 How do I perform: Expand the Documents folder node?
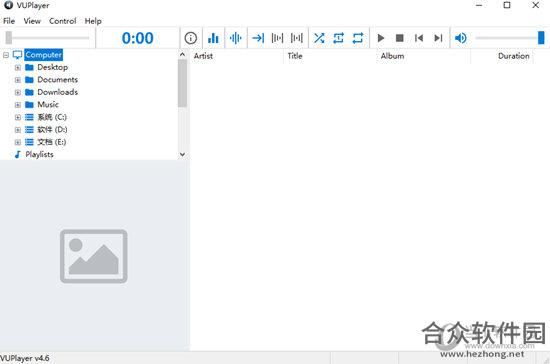[x=18, y=80]
